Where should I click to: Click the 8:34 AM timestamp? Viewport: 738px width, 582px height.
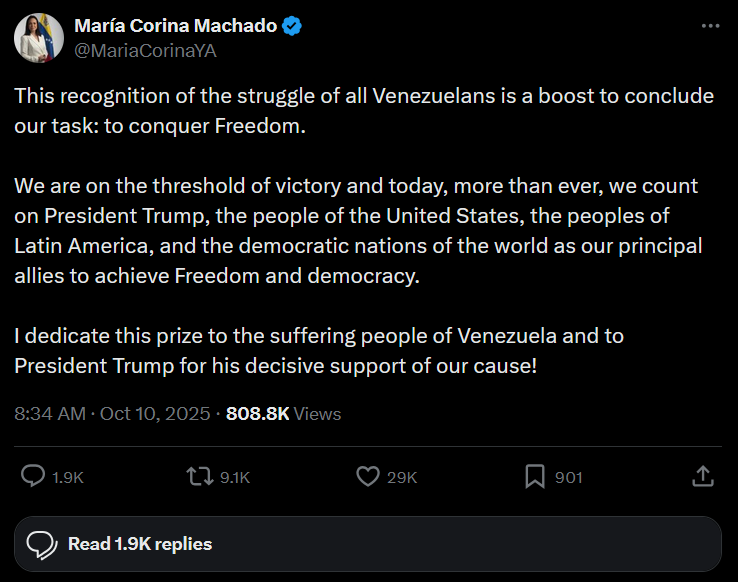click(49, 413)
